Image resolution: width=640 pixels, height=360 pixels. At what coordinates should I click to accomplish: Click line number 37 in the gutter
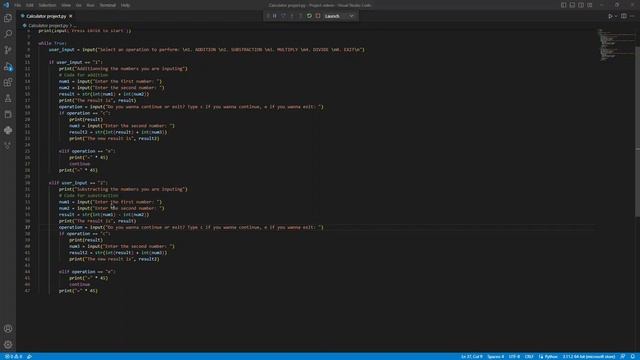27,227
